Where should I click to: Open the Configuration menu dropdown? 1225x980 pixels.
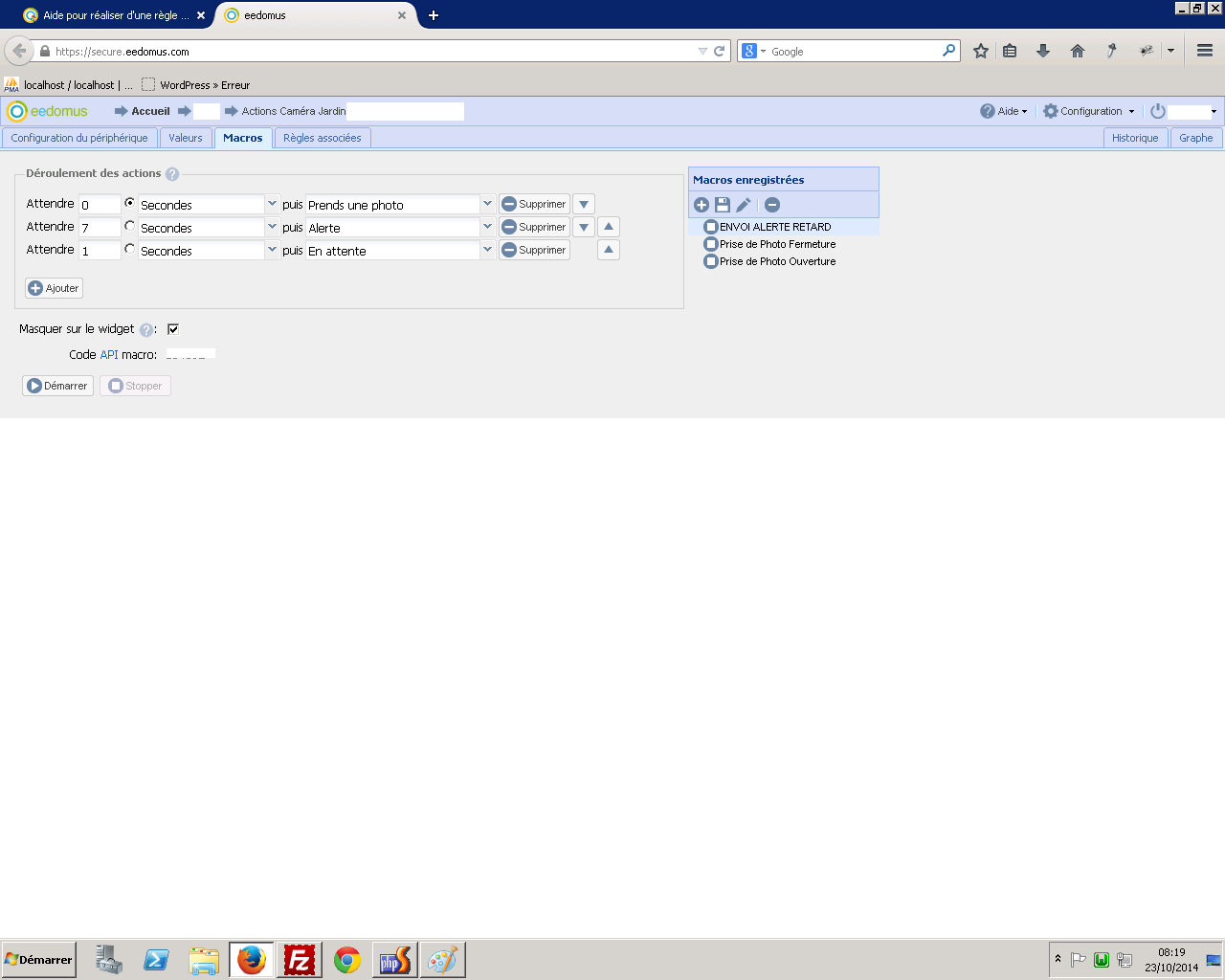pos(1089,111)
